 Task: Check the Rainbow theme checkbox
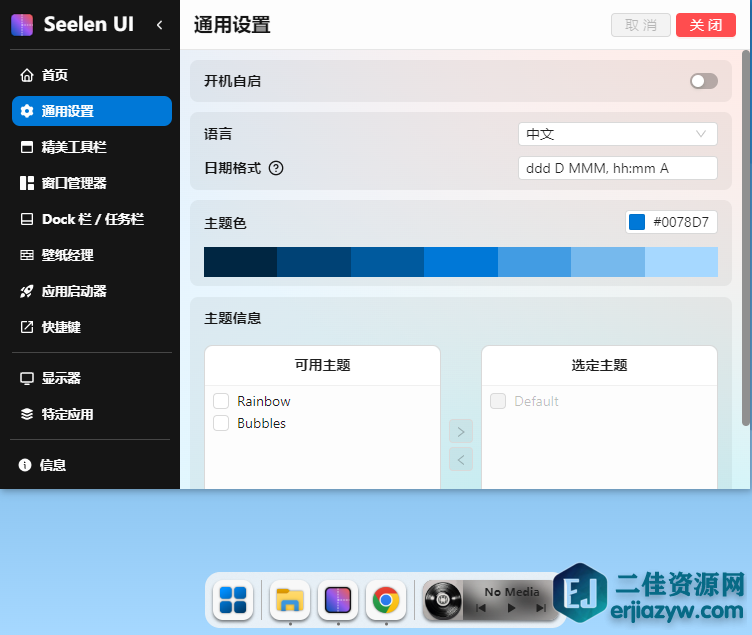pos(221,401)
